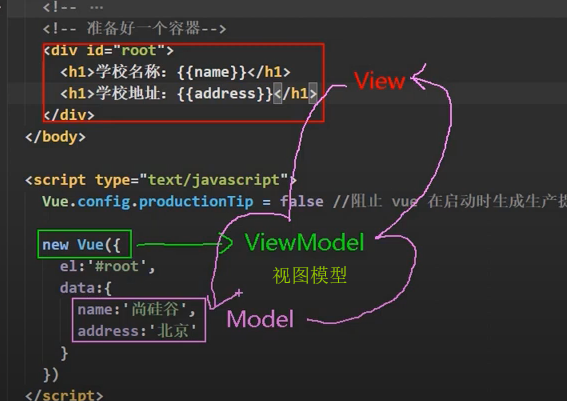
Task: Click the 'name' key in the data object
Action: 95,310
